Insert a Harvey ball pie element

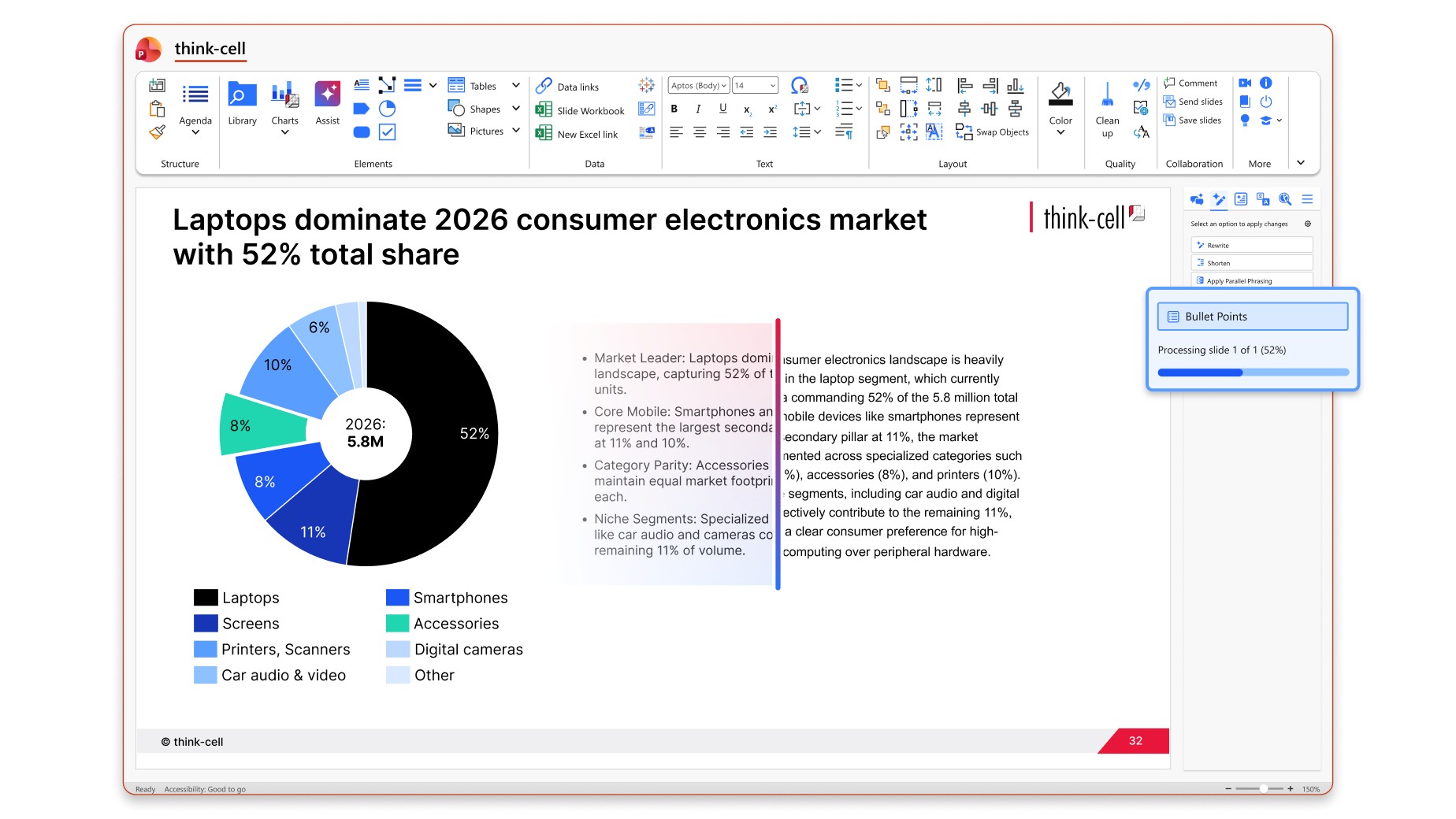(x=387, y=109)
